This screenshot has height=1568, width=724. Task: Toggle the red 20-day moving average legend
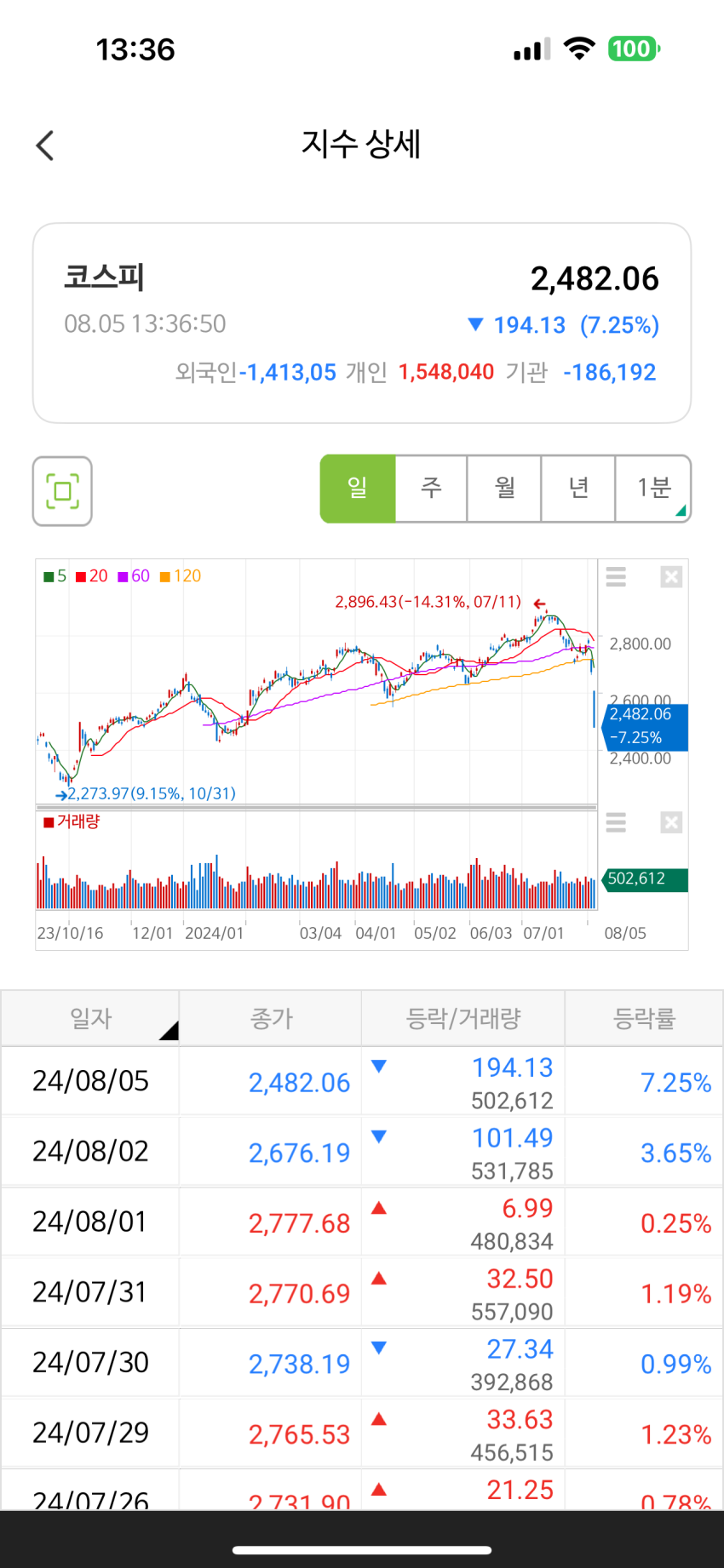(92, 576)
